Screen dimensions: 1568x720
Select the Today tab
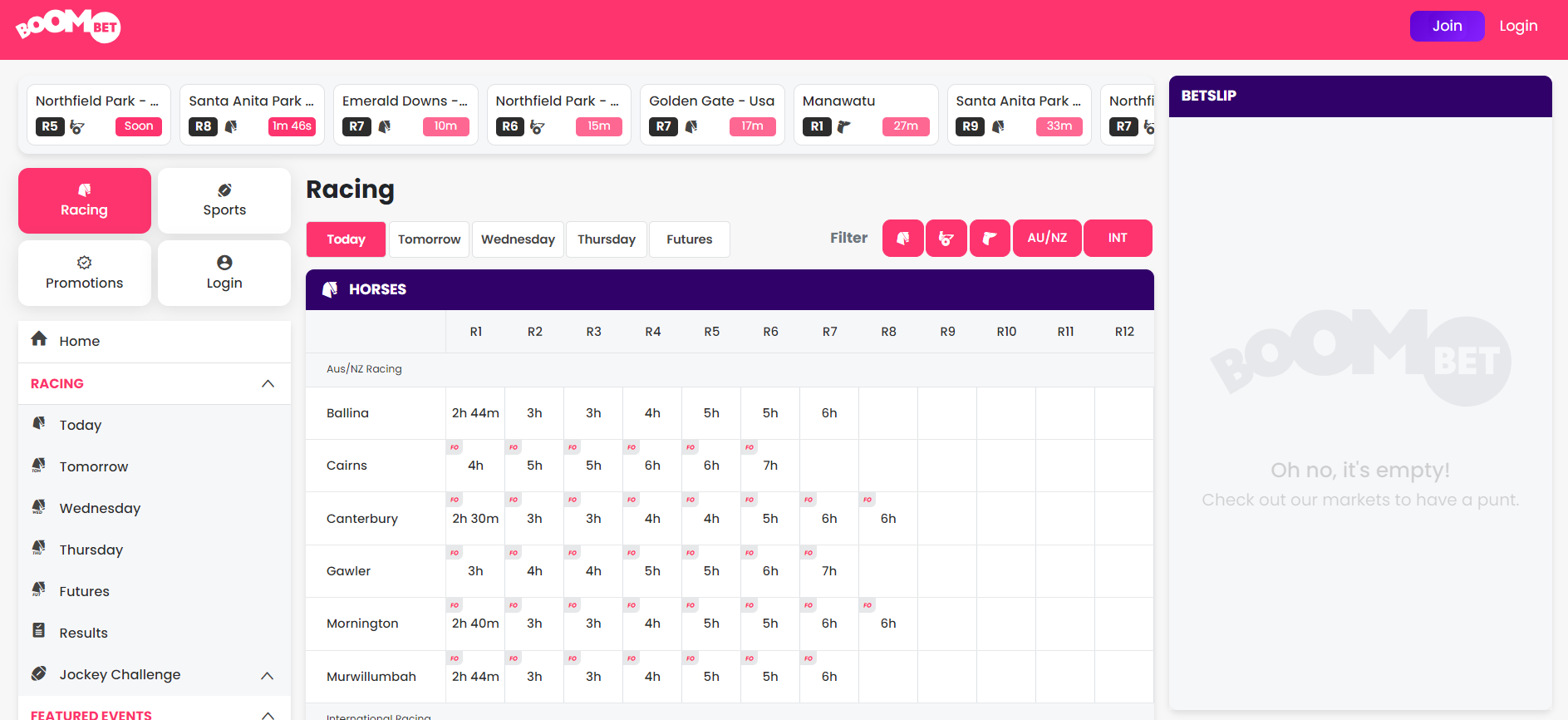346,239
